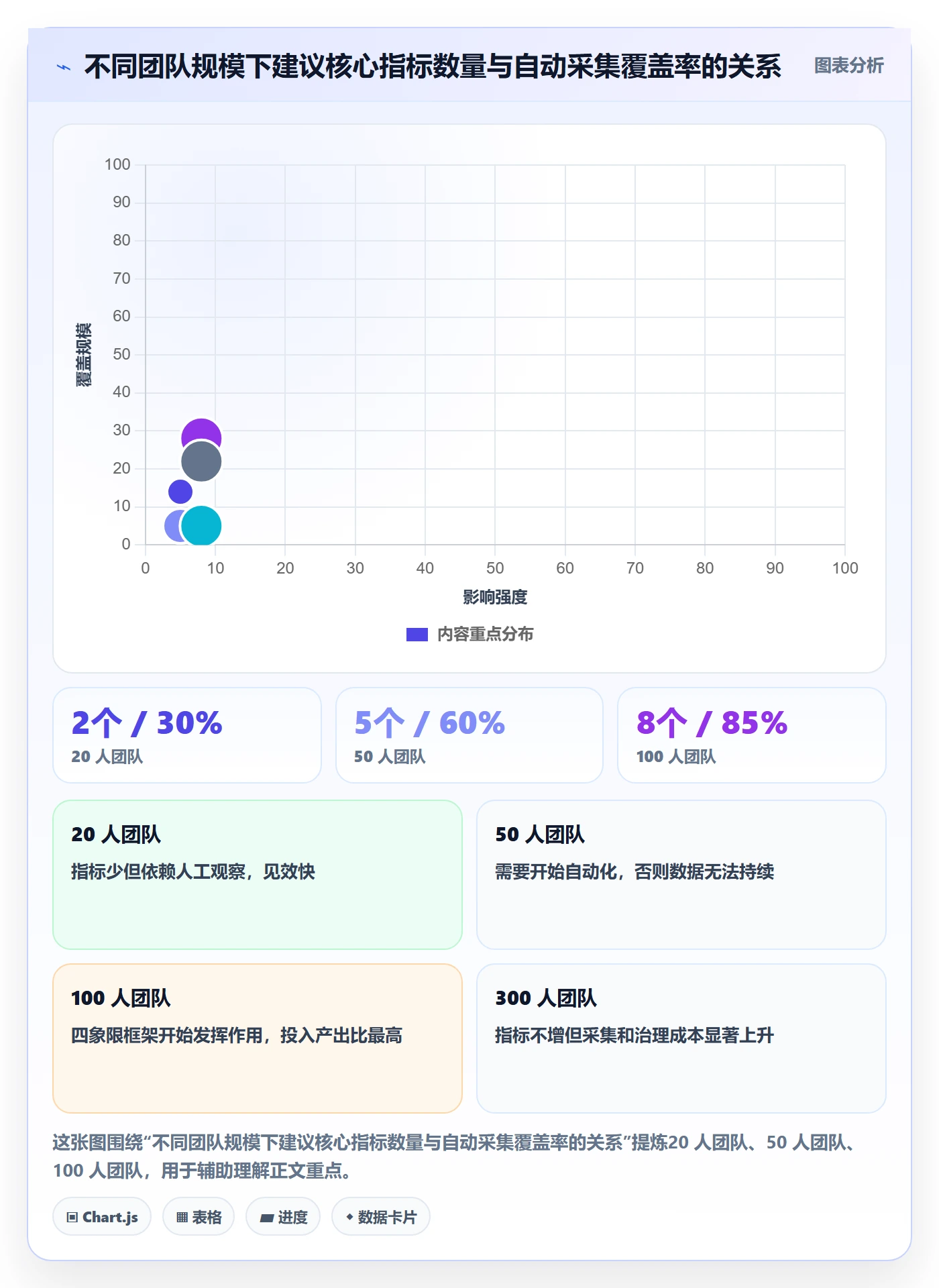Open the 300 人团队 detail card
Viewport: 939px width, 1288px height.
pos(681,1038)
